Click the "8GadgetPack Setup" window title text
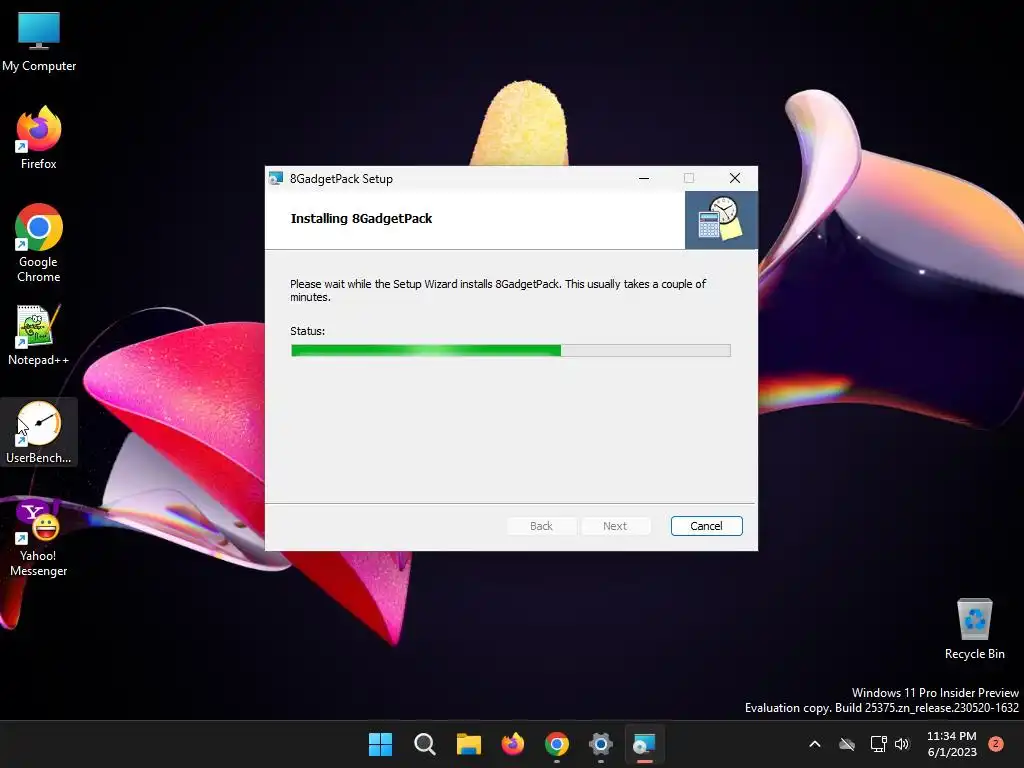The height and width of the screenshot is (768, 1024). pyautogui.click(x=341, y=179)
